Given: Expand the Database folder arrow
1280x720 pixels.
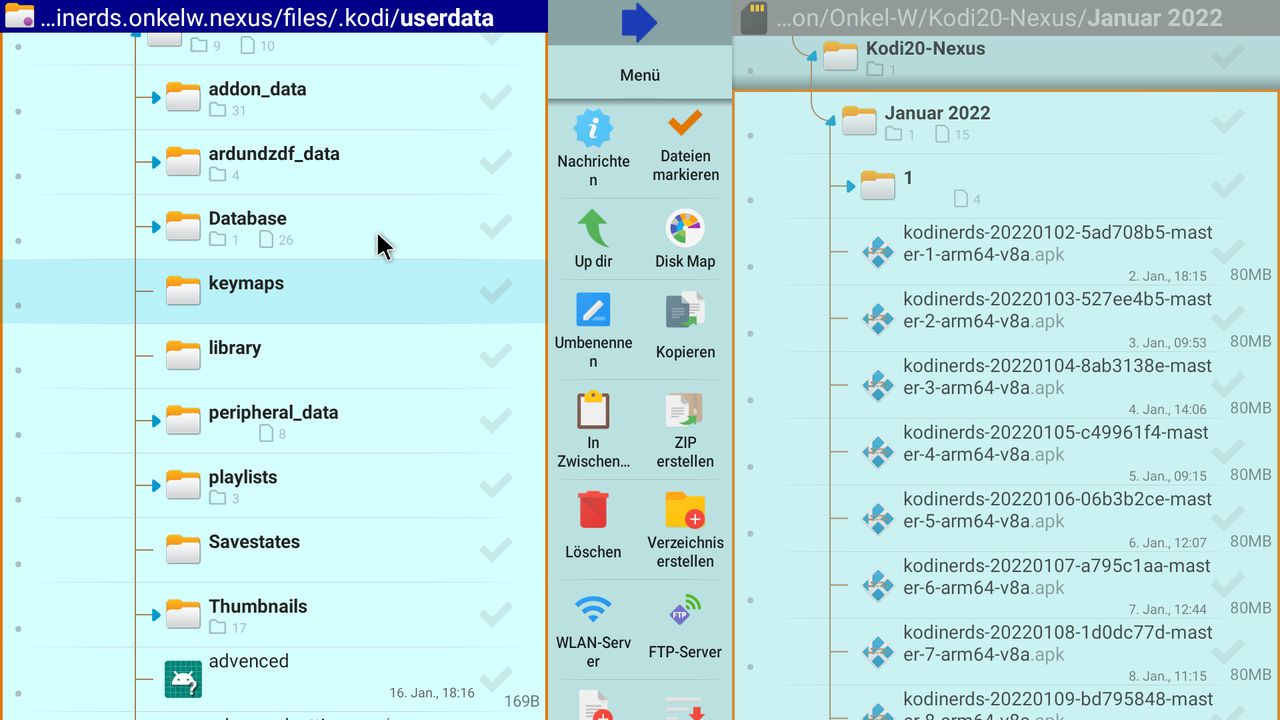Looking at the screenshot, I should (x=156, y=227).
